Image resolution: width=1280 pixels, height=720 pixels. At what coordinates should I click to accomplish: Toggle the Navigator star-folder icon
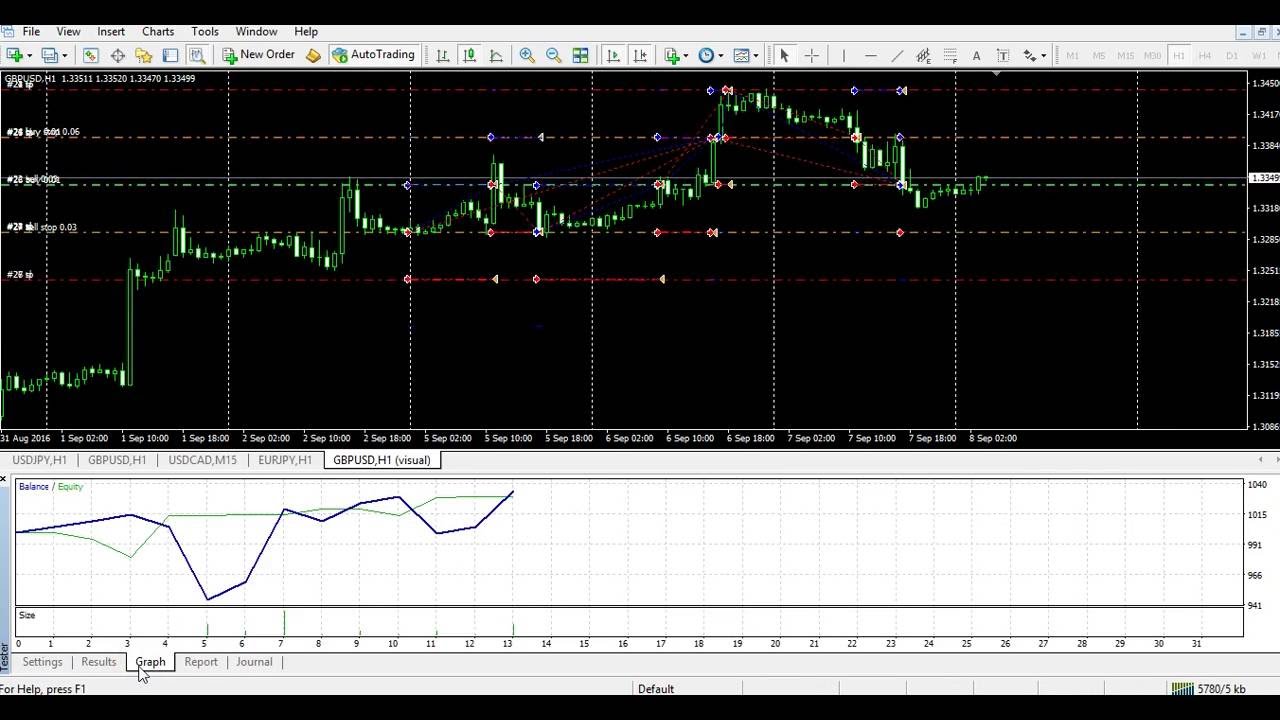[143, 55]
